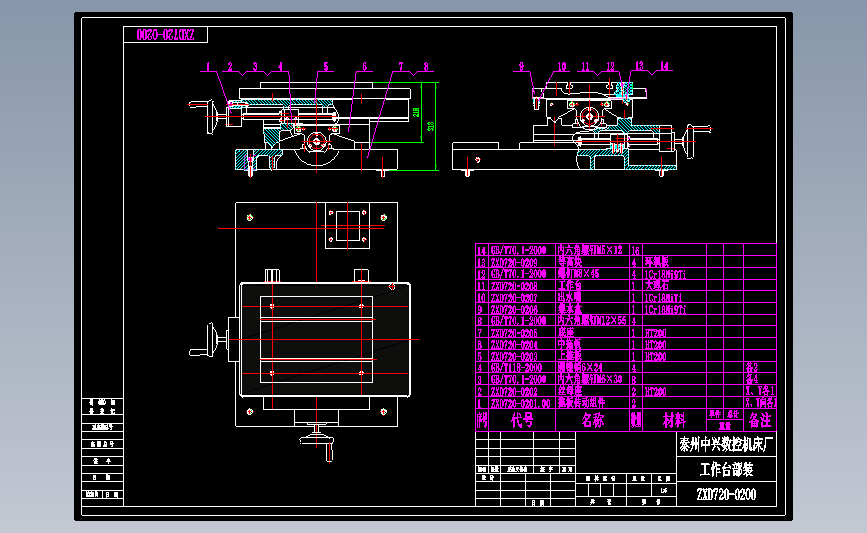Click HT200 material in row 7
This screenshot has width=867, height=533.
(x=656, y=333)
